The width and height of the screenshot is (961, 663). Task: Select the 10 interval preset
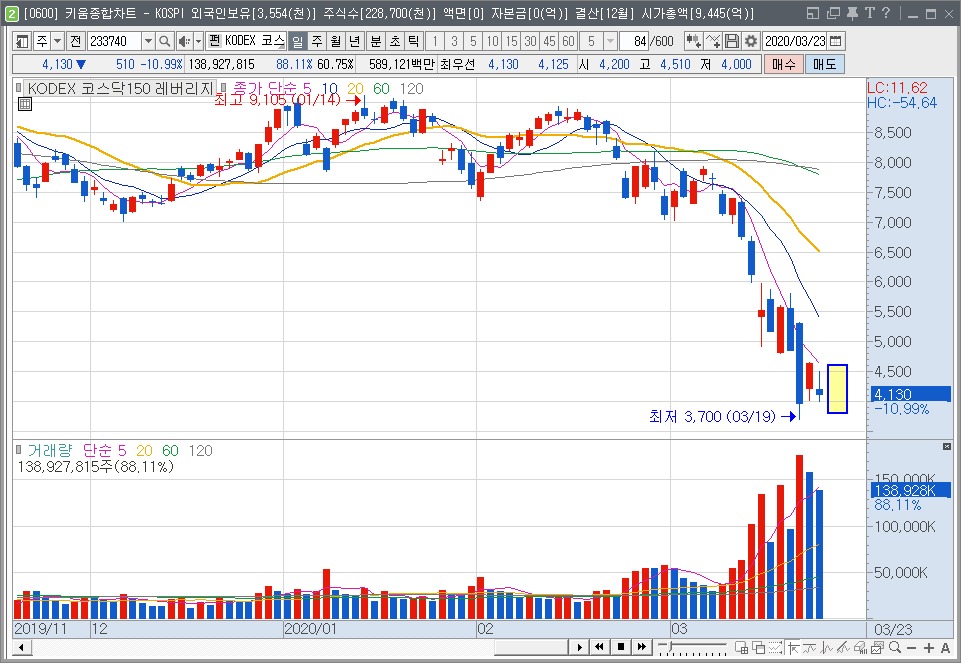(x=492, y=41)
